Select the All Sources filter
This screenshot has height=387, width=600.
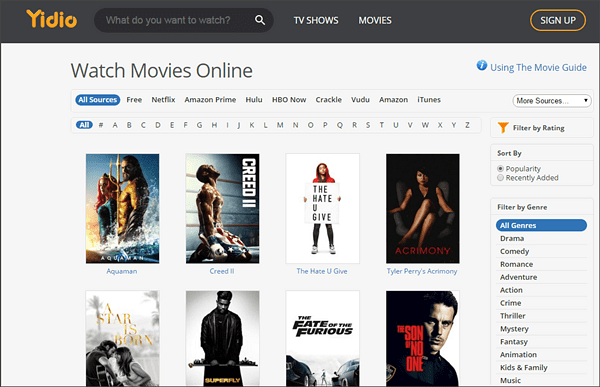[x=98, y=100]
